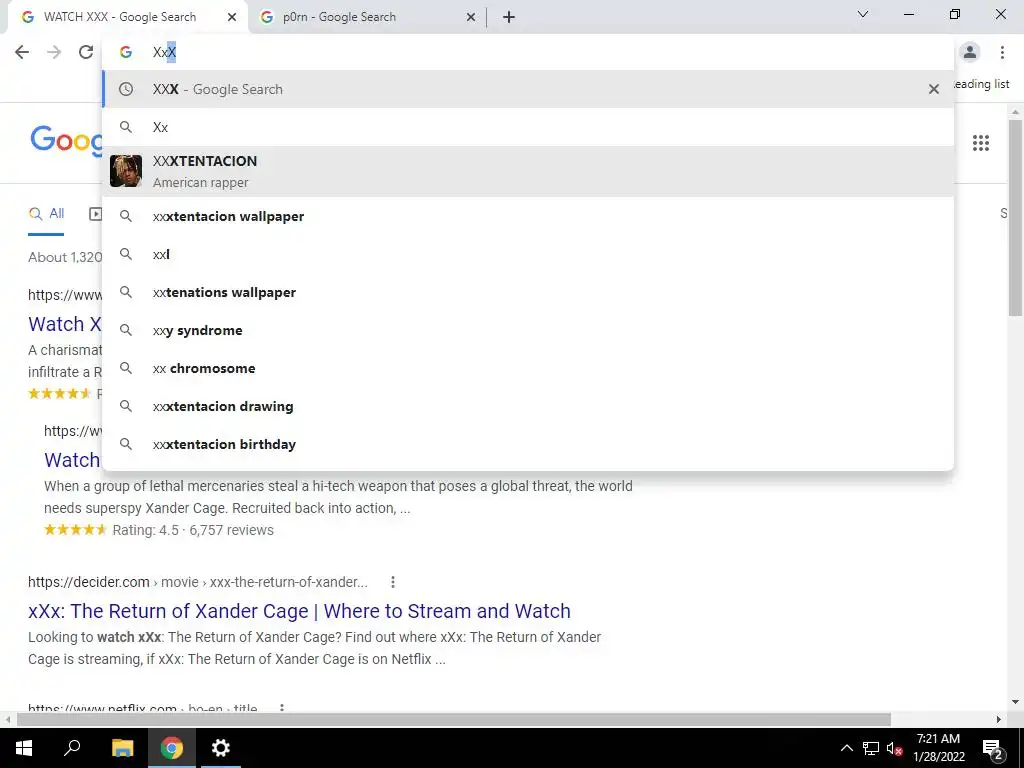Select xxxtentacion wallpaper suggestion
Screen dimensions: 1024x768
click(x=528, y=216)
